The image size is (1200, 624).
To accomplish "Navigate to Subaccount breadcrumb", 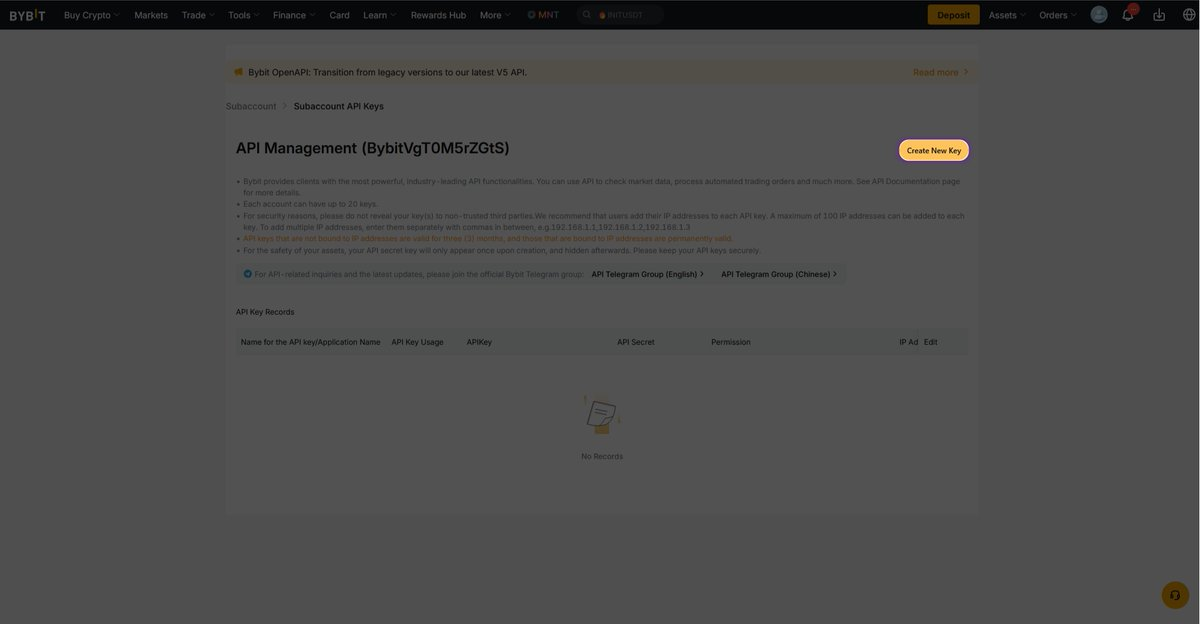I will 251,106.
